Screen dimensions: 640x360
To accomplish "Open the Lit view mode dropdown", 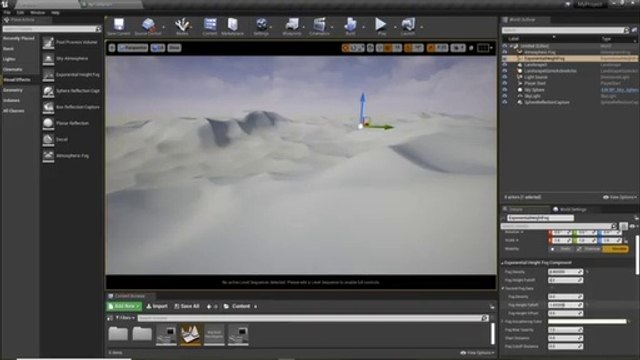I will [158, 48].
